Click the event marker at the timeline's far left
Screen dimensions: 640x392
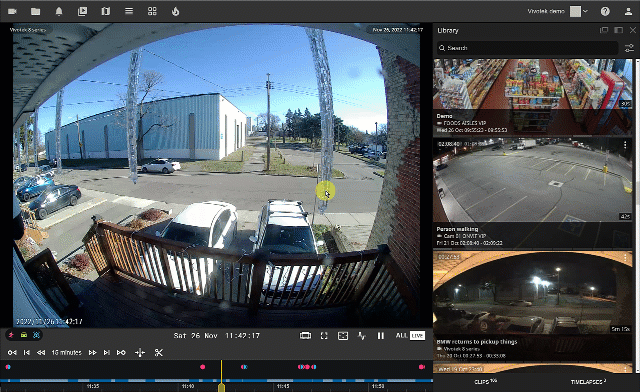coord(8,367)
